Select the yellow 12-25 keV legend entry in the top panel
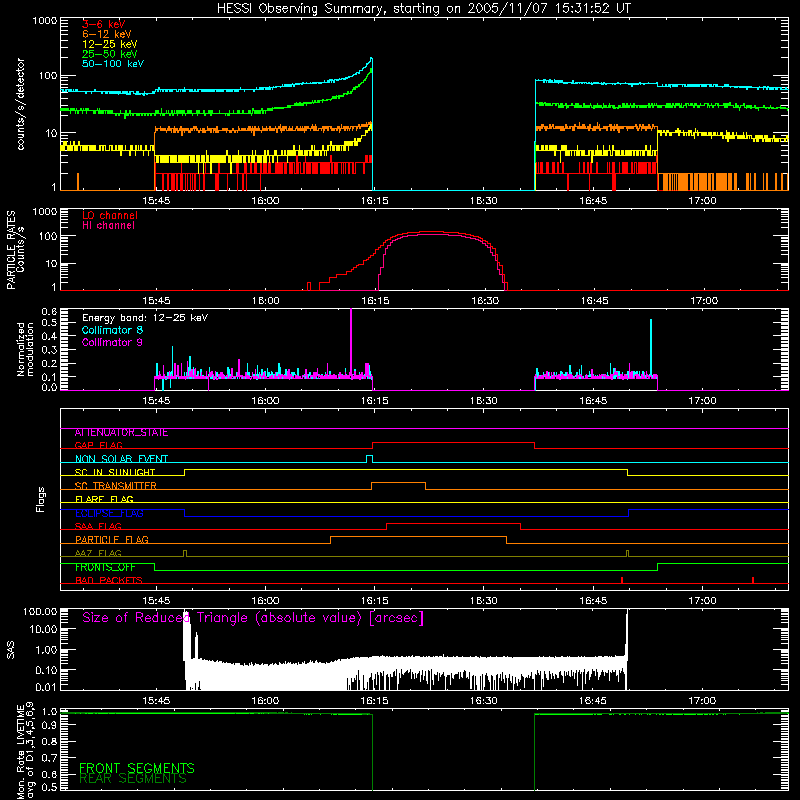Screen dimensions: 800x800 [x=110, y=44]
